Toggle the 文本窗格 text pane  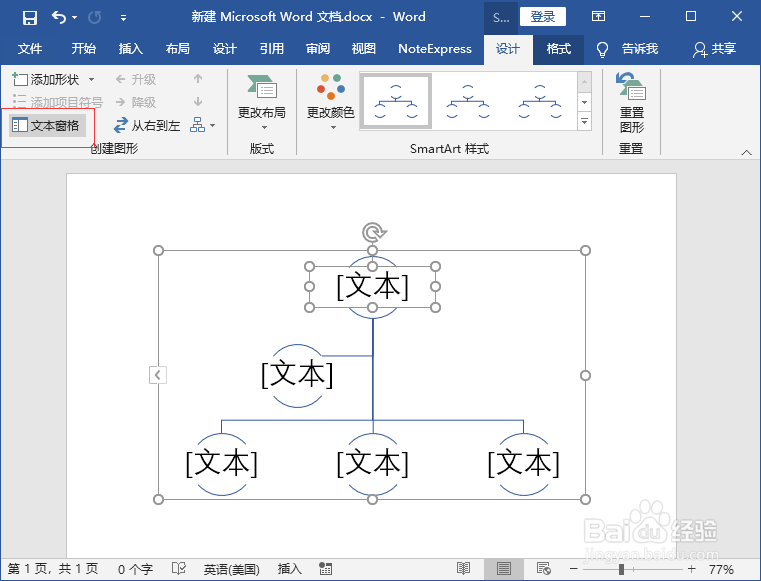point(47,125)
